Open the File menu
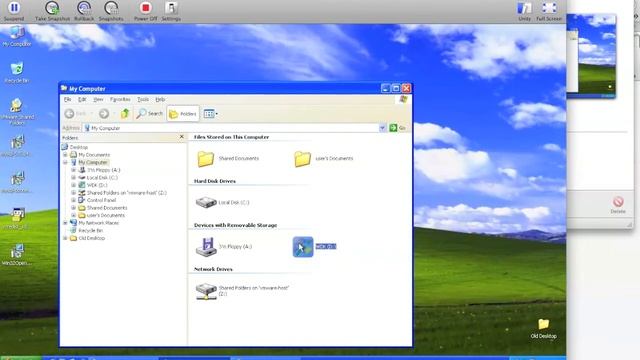Screen dimensions: 640x360 click(67, 99)
